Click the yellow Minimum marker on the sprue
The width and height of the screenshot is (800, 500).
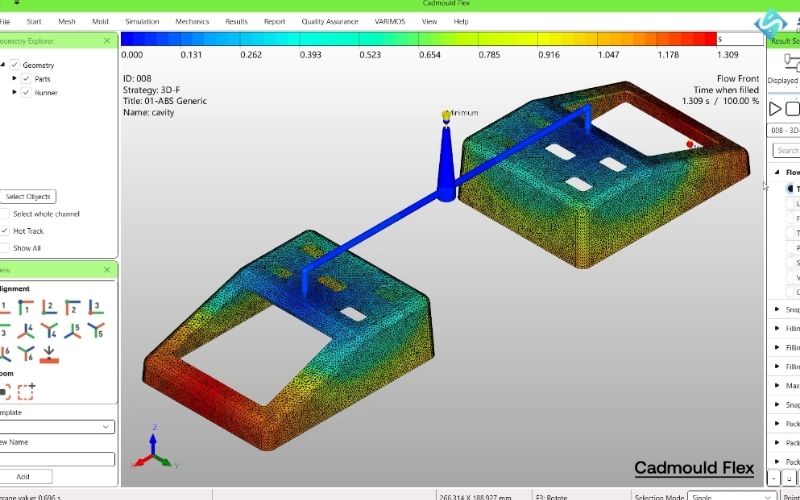[446, 115]
